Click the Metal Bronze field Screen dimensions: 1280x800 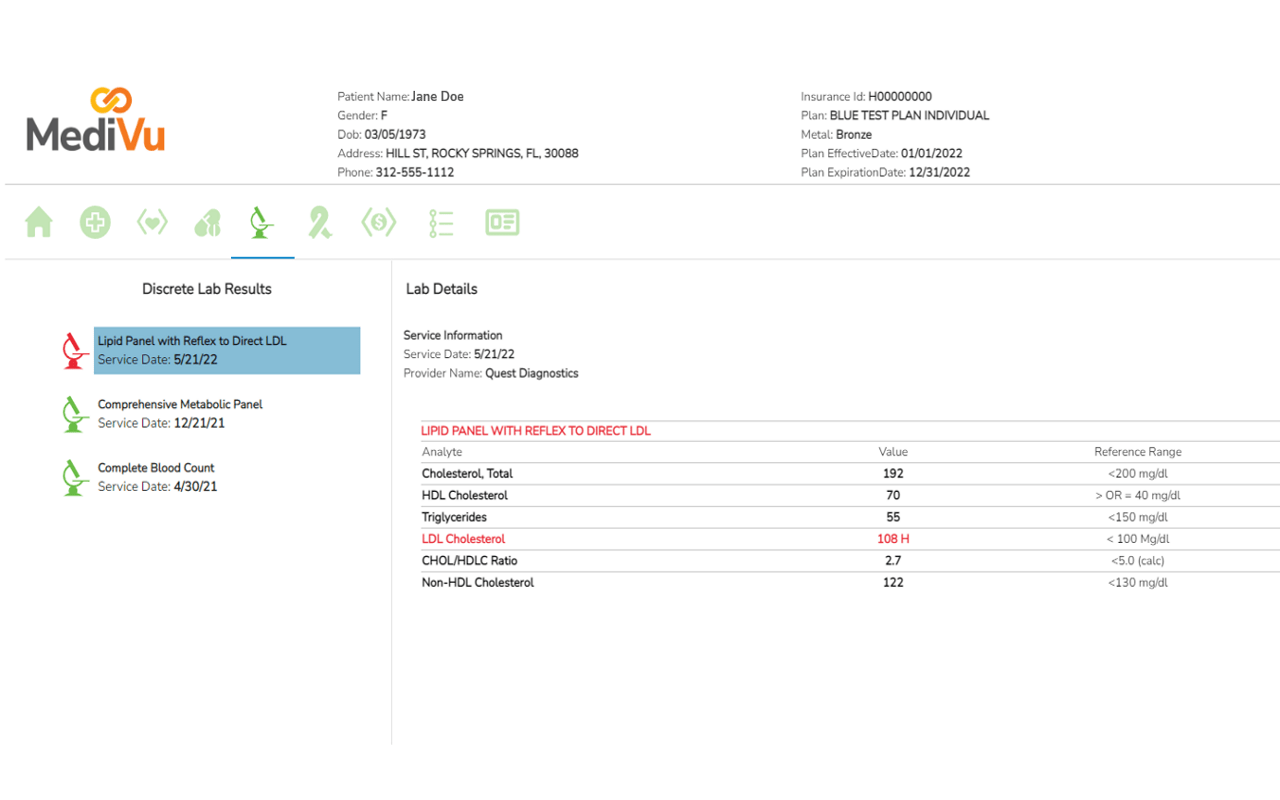point(836,134)
